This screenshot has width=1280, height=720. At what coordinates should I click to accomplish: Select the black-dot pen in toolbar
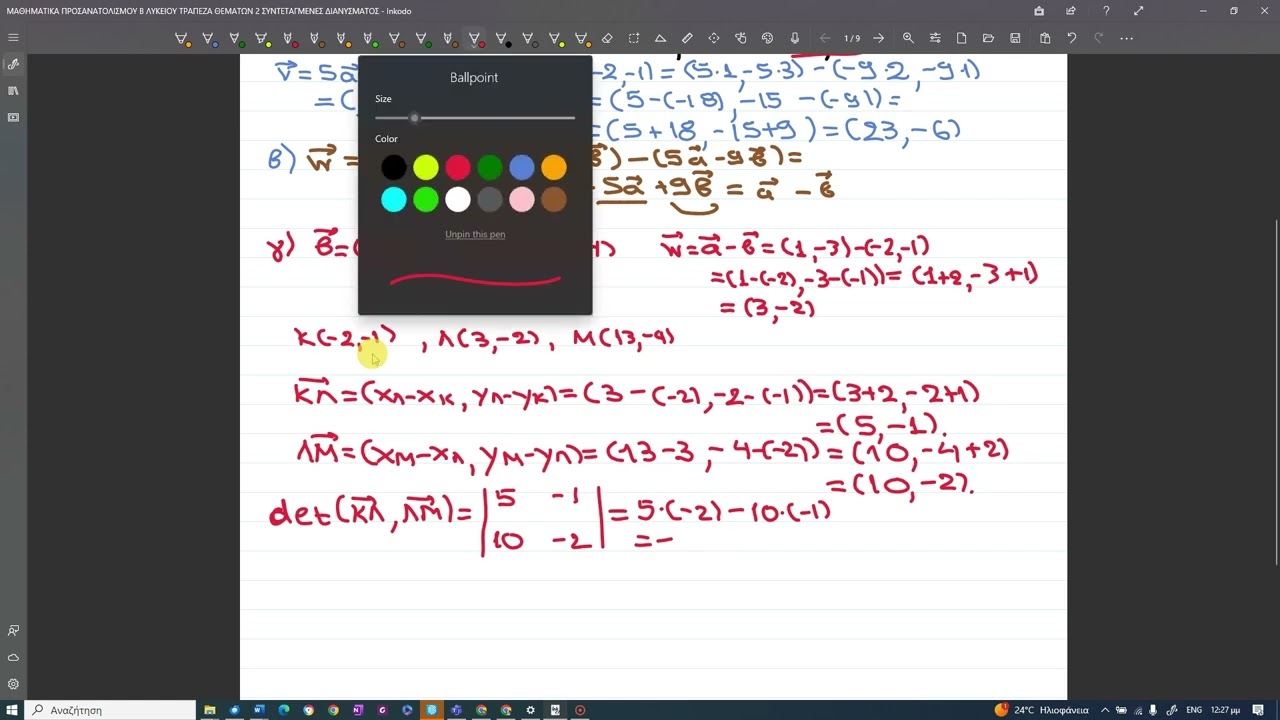(501, 39)
